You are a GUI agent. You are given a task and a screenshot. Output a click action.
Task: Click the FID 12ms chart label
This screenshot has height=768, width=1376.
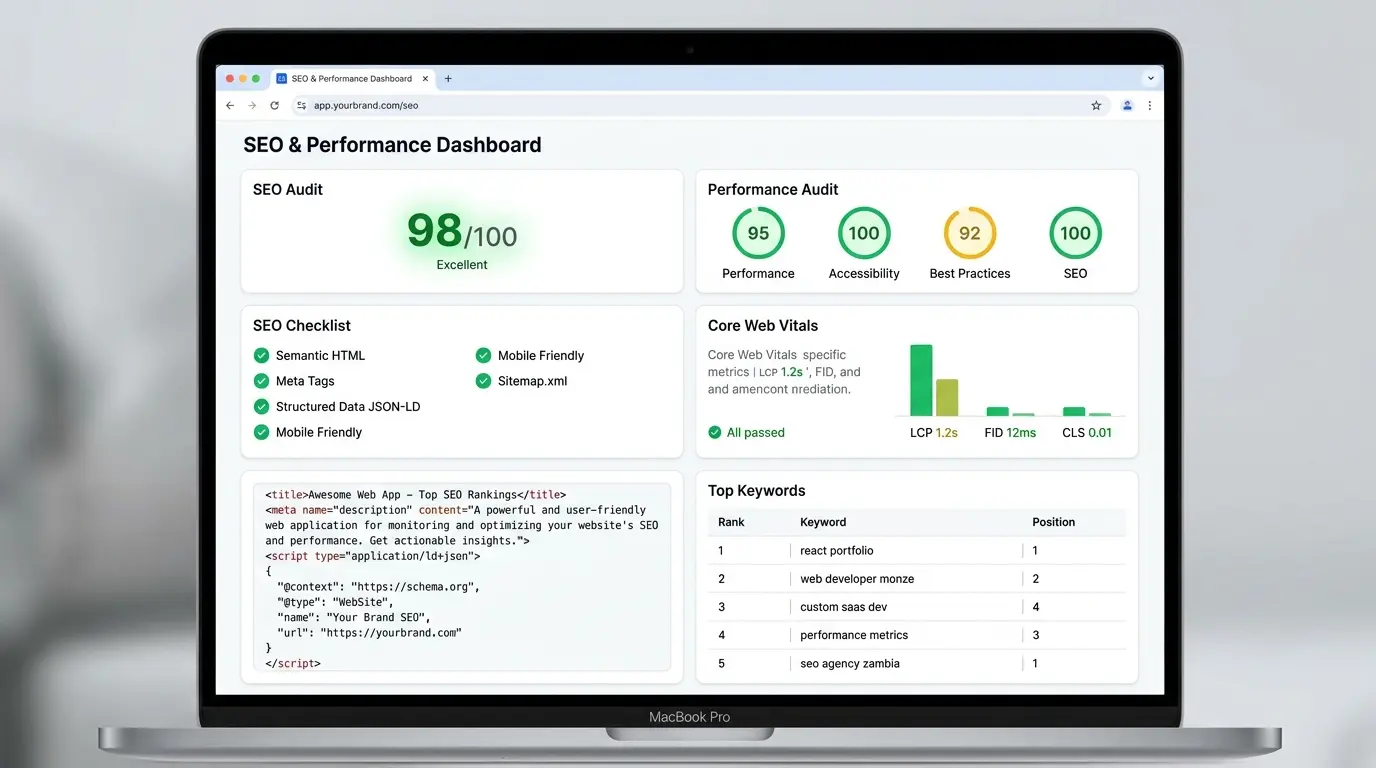(1010, 433)
